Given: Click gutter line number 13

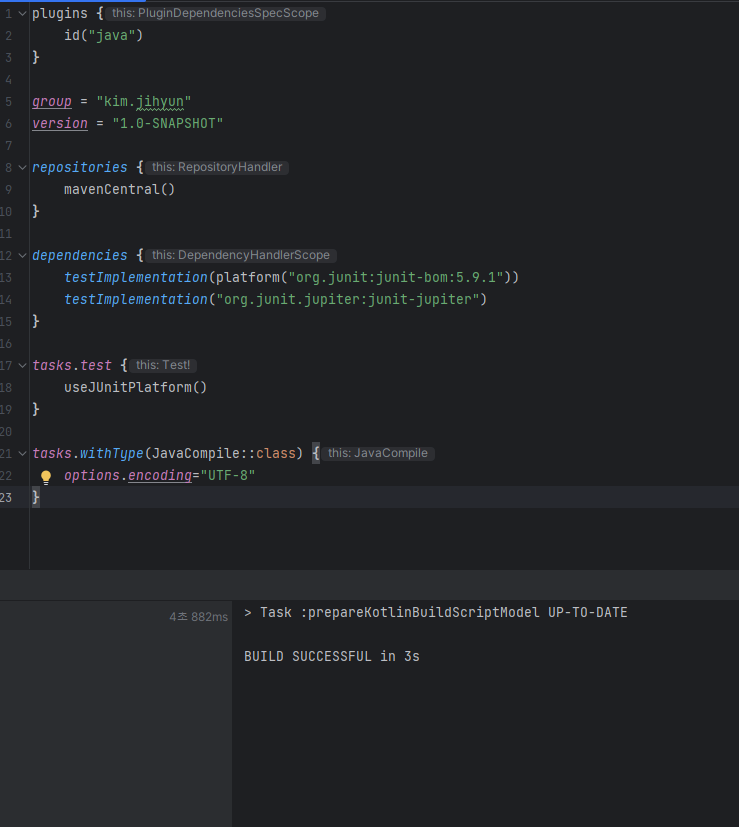Looking at the screenshot, I should 6,277.
